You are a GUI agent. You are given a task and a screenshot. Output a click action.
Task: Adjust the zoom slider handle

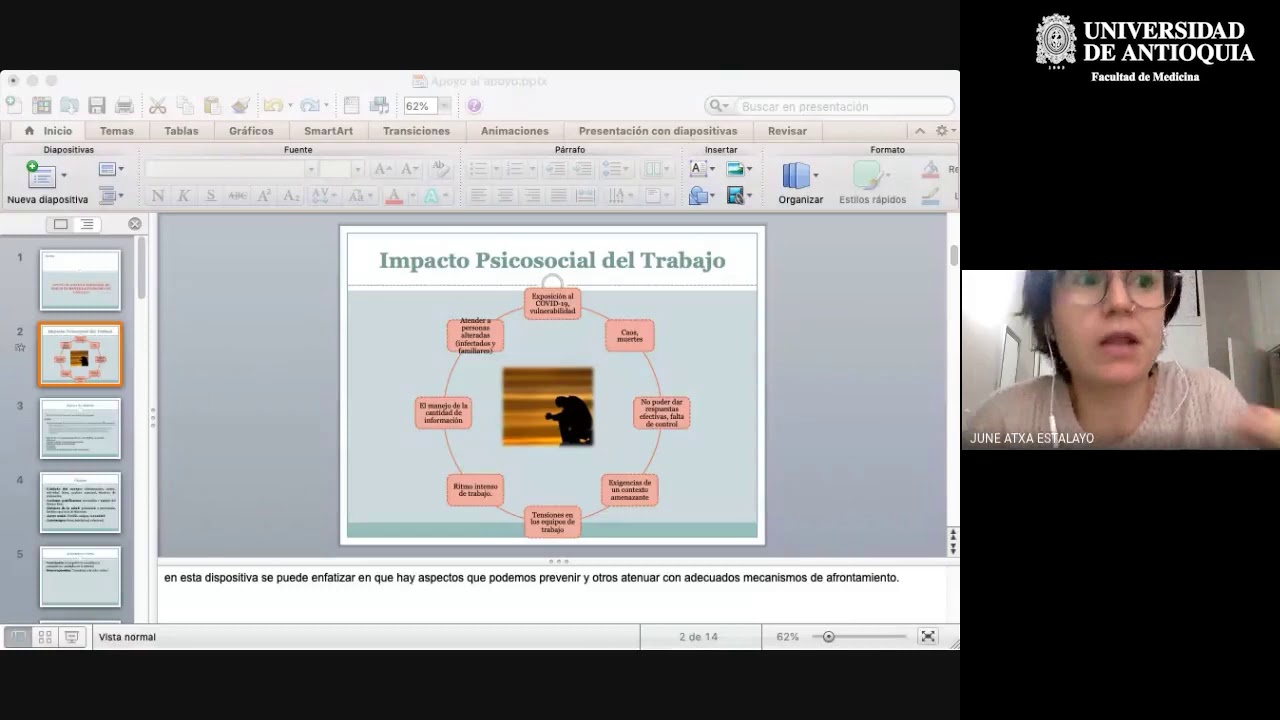[x=828, y=636]
